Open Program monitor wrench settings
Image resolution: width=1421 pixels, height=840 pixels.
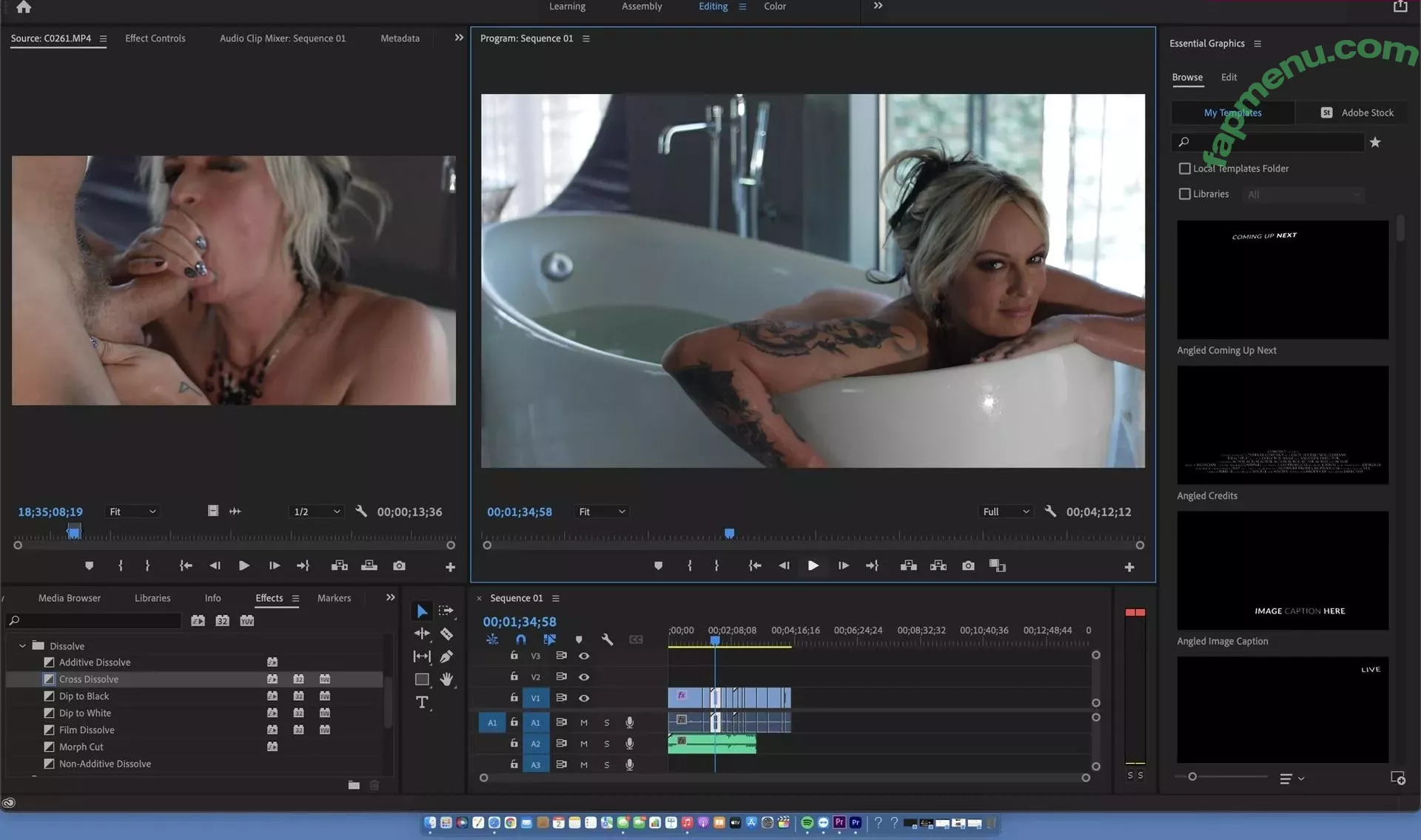tap(1050, 511)
